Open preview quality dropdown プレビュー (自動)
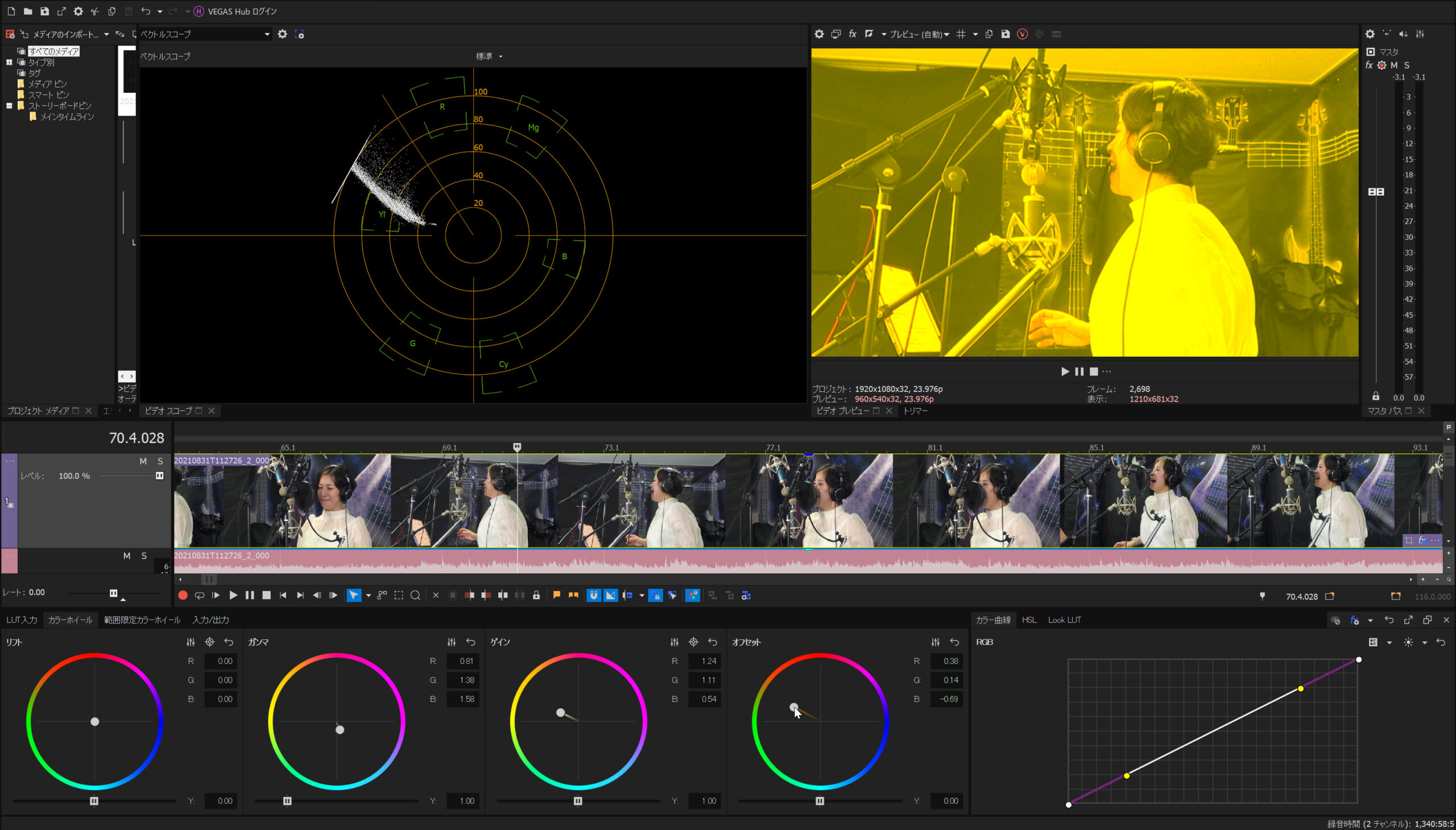 (x=919, y=34)
